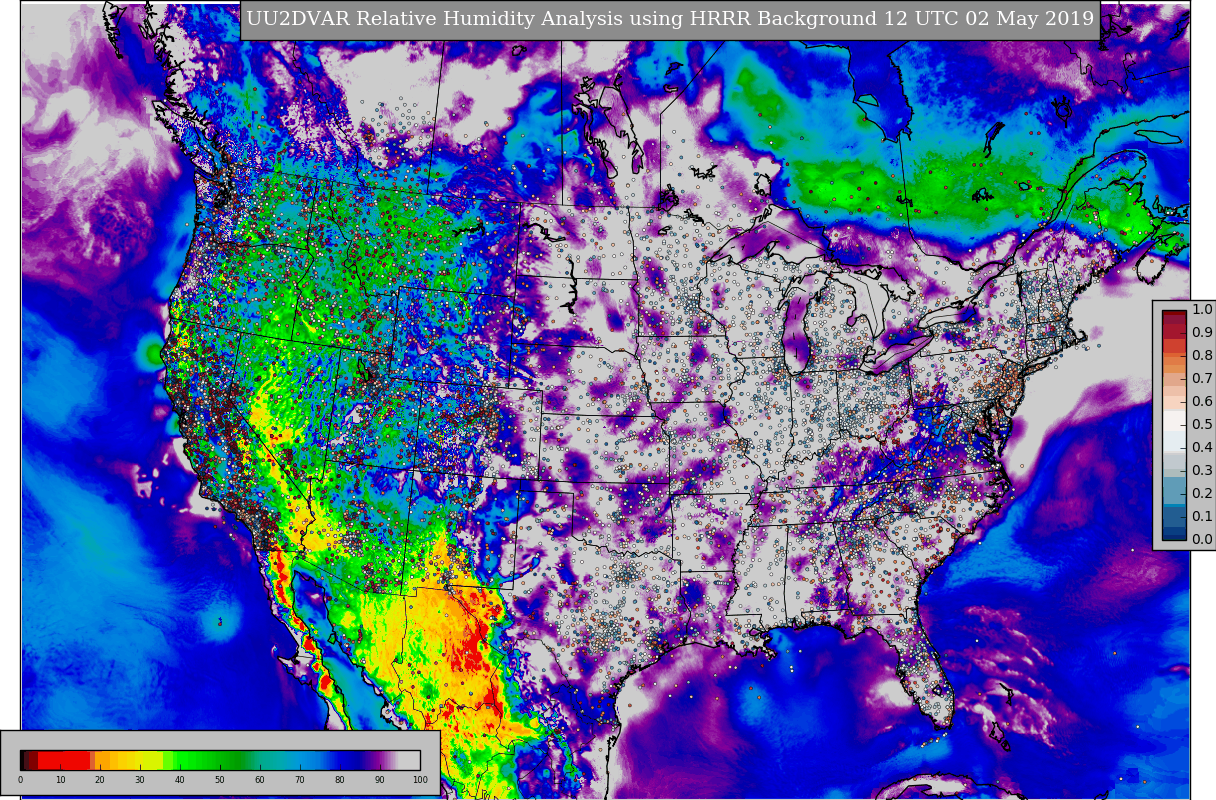
Task: Click the '80' tick label on the humidity colorbar
Action: tap(340, 780)
